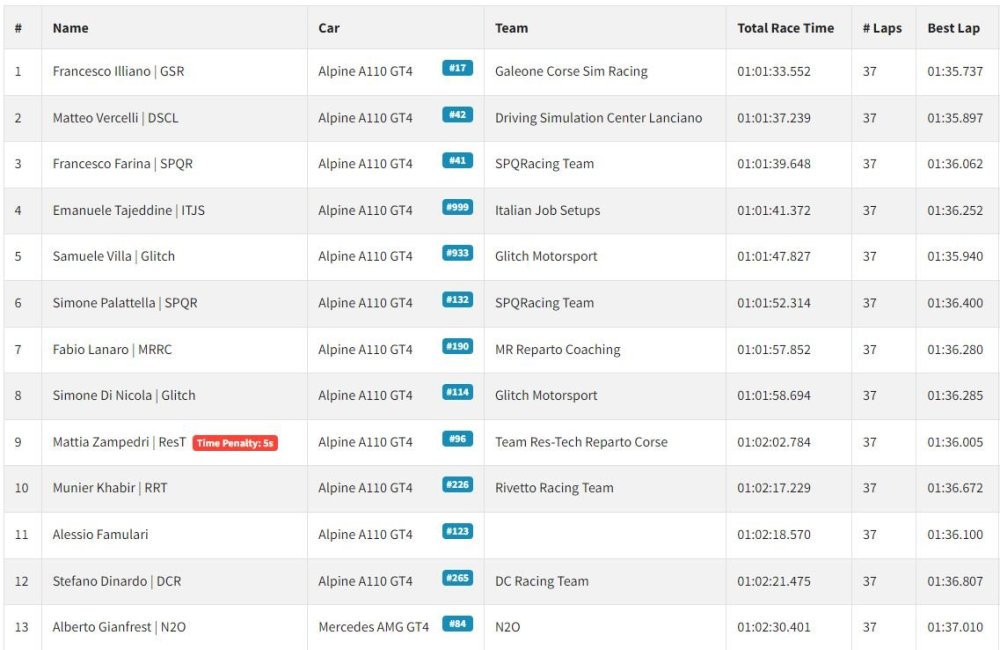Click the Total Race Time column header
This screenshot has width=1000, height=650.
pos(786,28)
